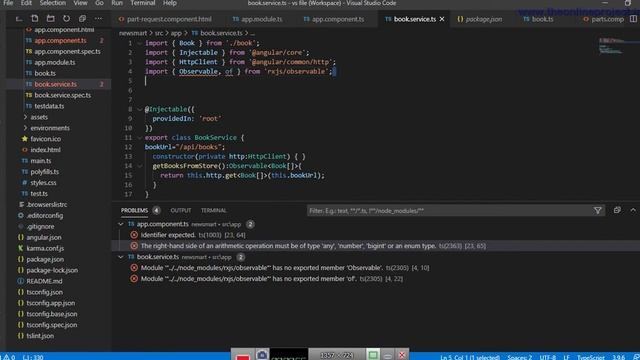
Task: Maximize the panel with the chevron-up icon
Action: pos(633,210)
